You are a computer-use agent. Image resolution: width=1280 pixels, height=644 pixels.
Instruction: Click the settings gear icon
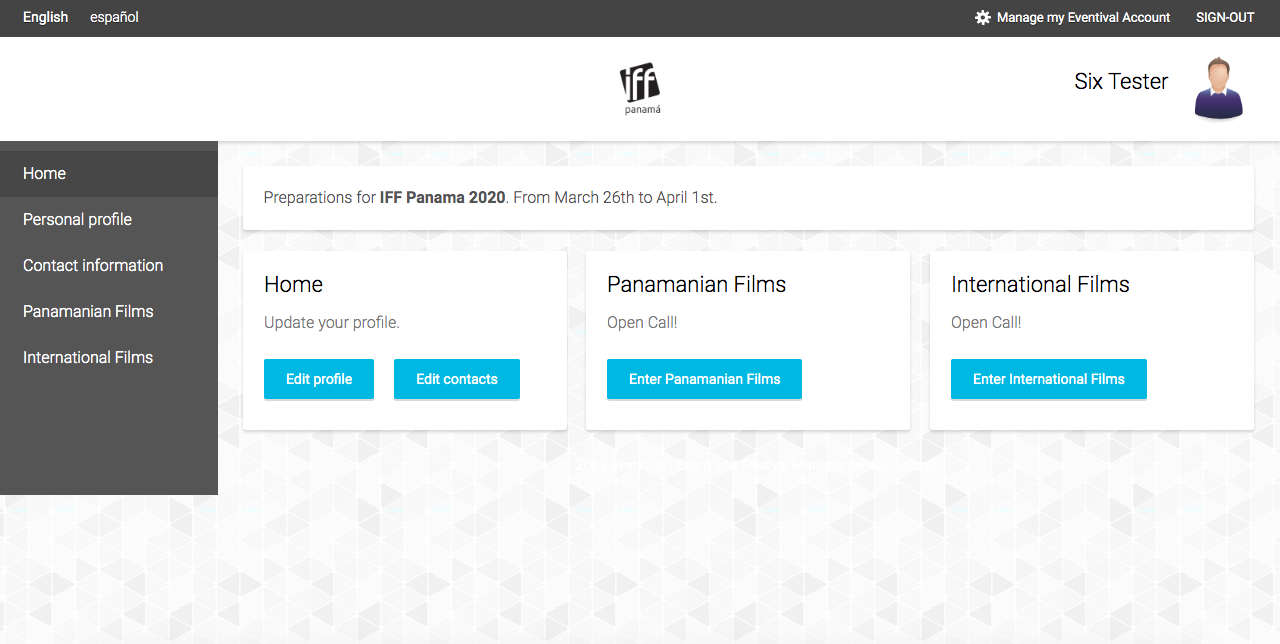point(983,17)
